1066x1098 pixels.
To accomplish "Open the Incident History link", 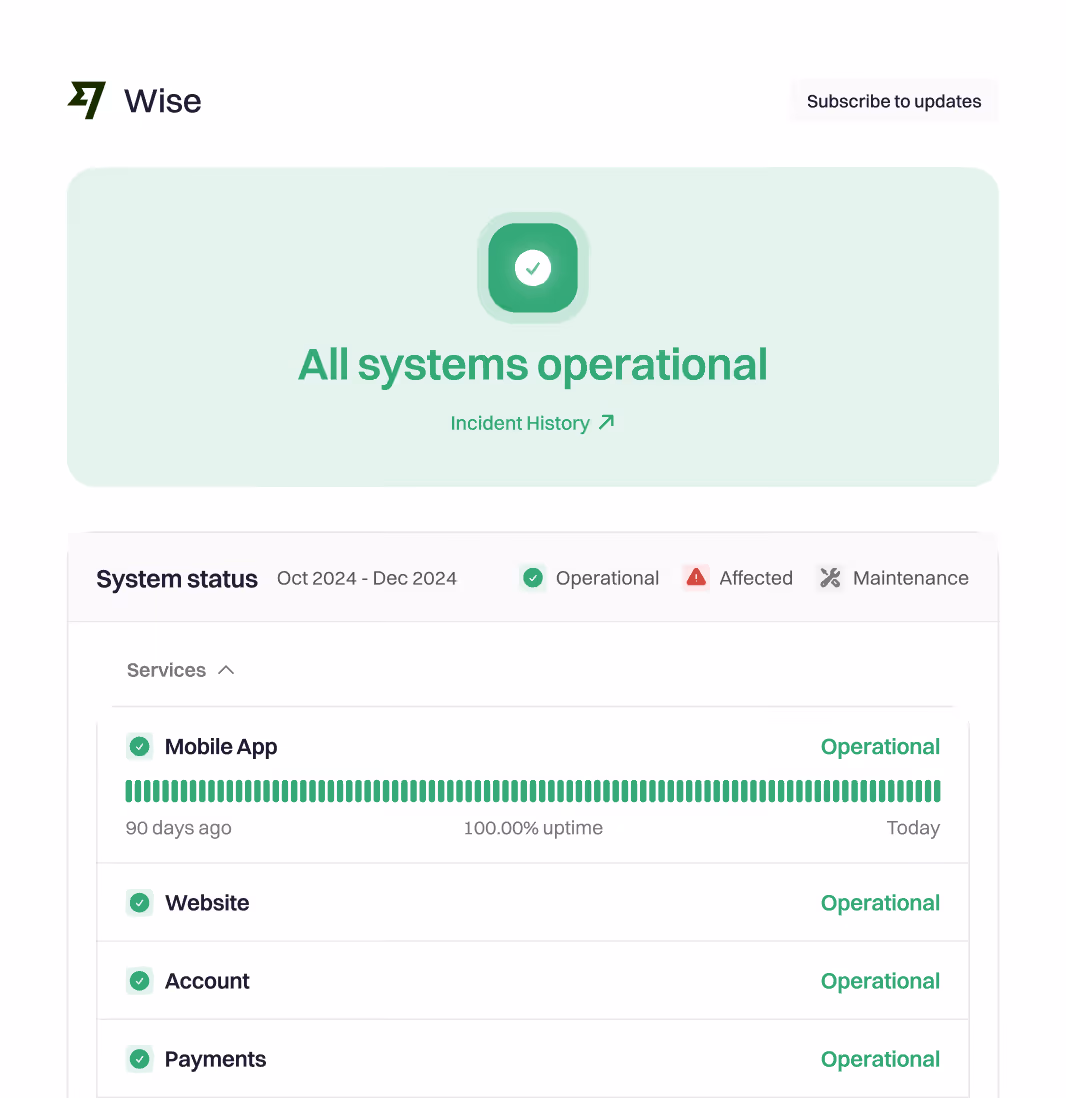I will [x=520, y=423].
